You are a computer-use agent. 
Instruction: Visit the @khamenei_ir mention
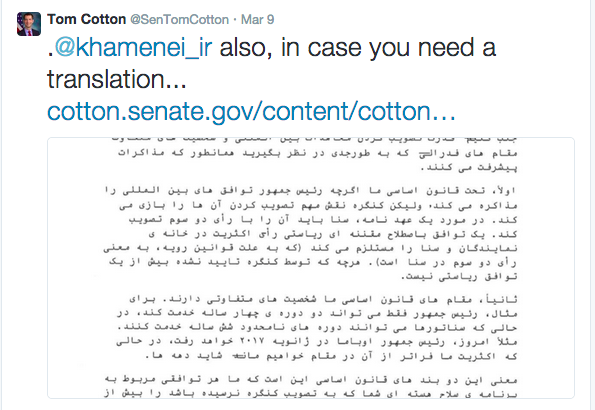[x=133, y=48]
